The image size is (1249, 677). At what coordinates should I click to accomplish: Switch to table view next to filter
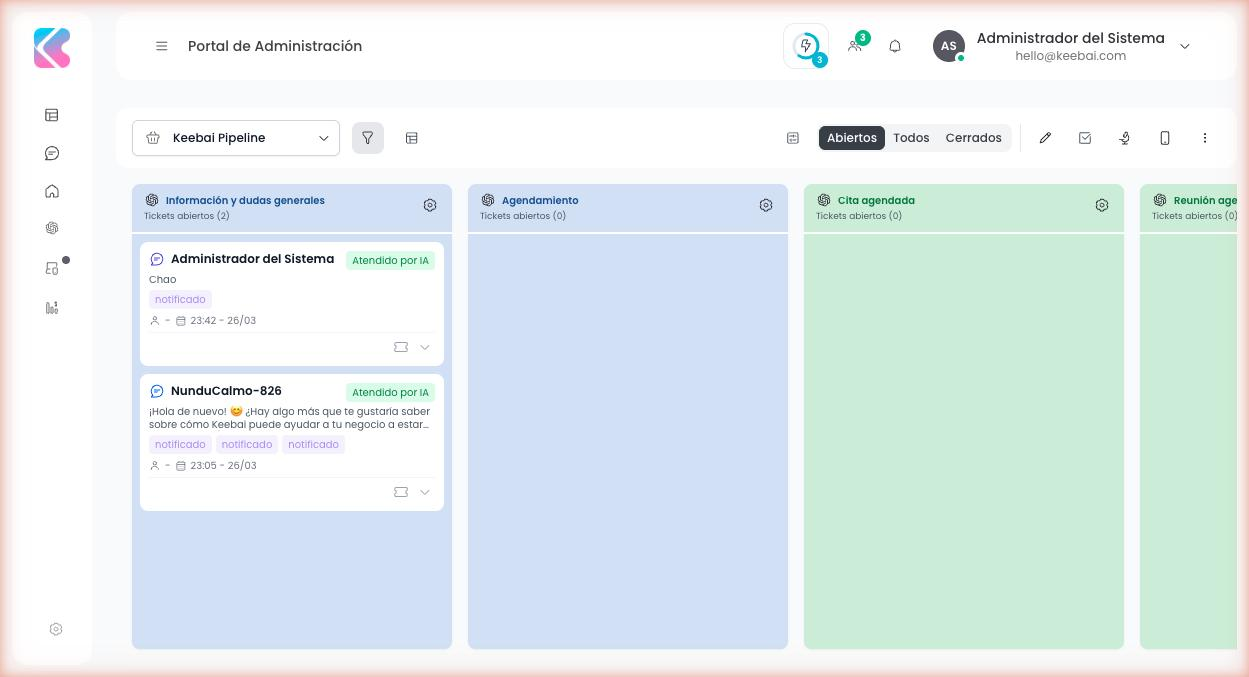point(412,138)
